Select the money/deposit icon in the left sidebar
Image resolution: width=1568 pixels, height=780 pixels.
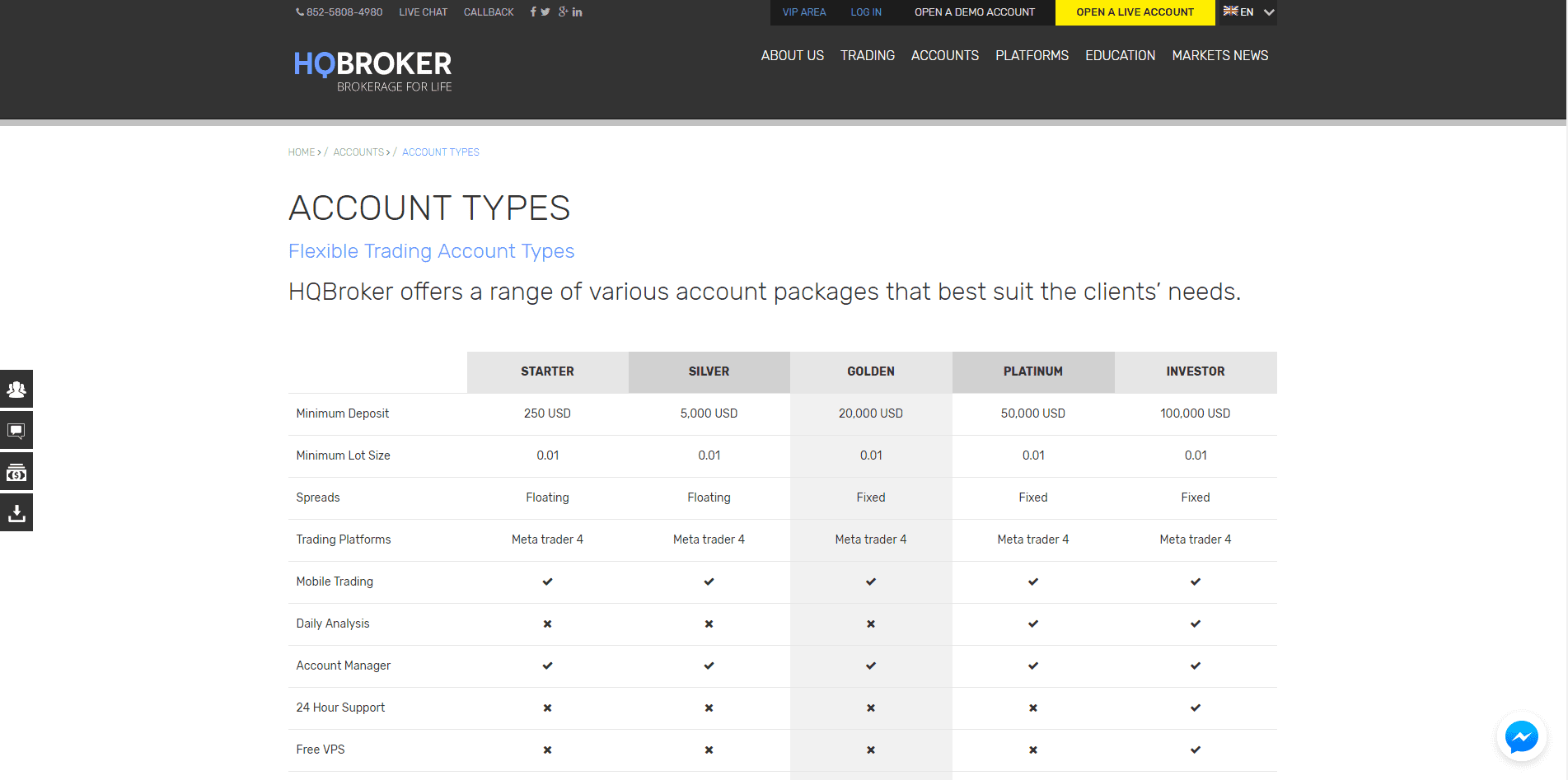16,471
